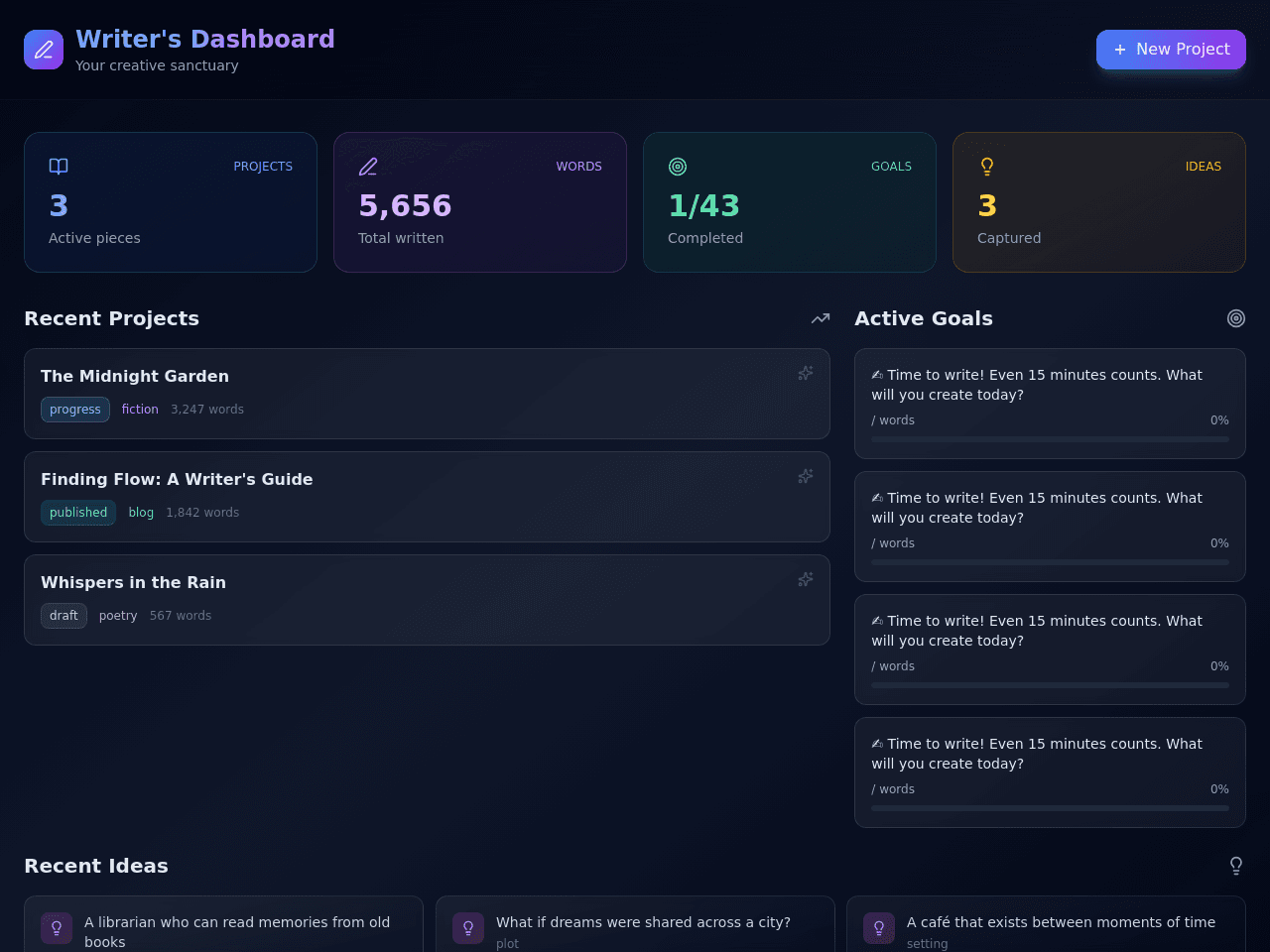
Task: Click the progress status badge
Action: [75, 410]
